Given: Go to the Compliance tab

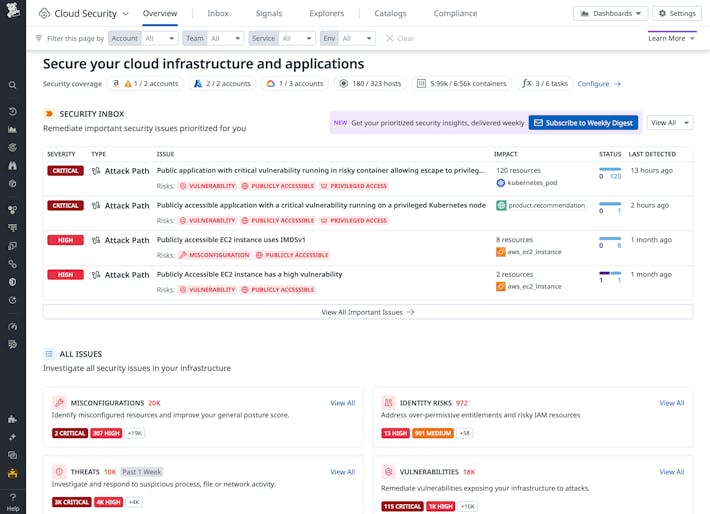Looking at the screenshot, I should coord(455,14).
